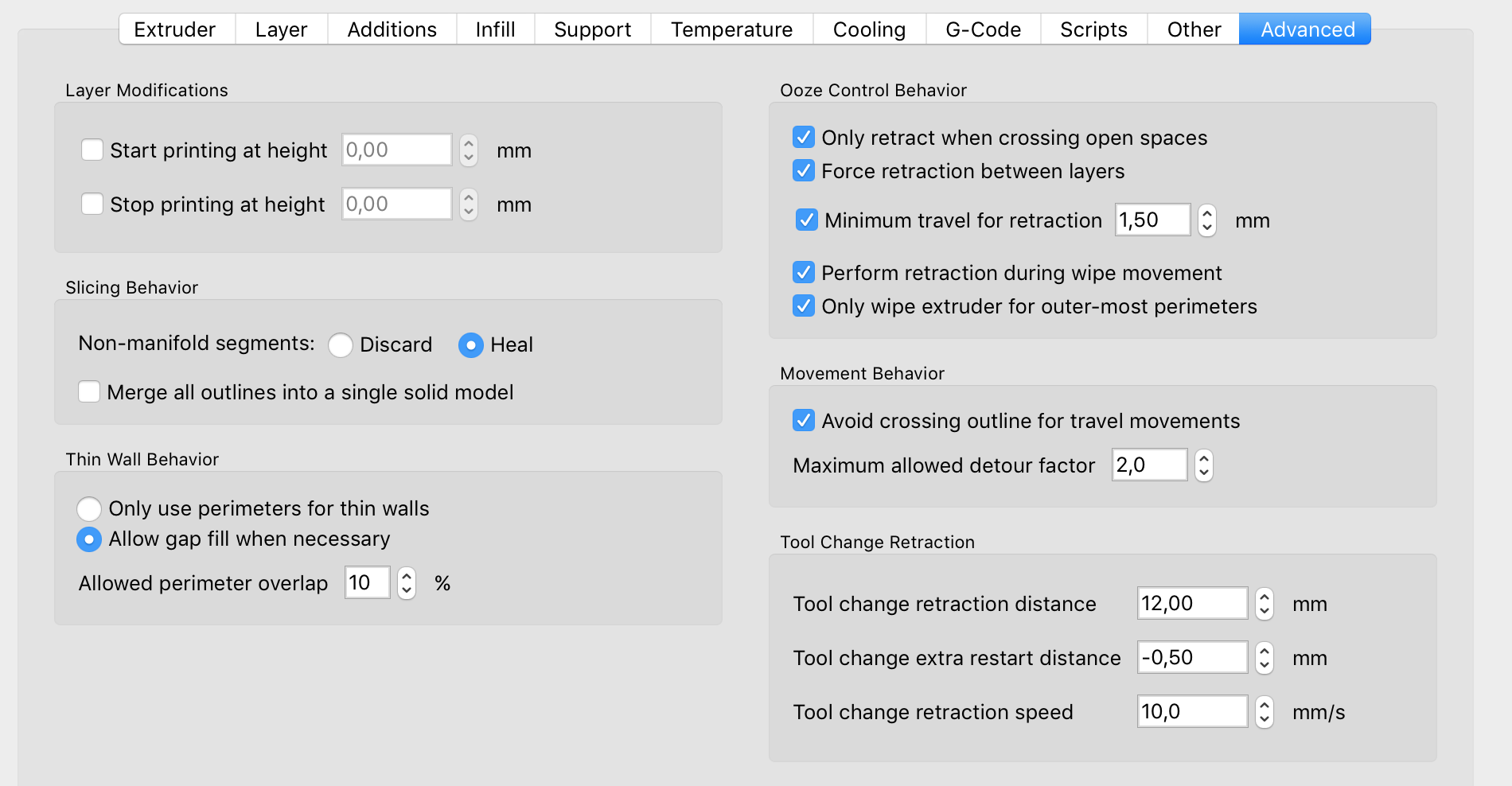Screen dimensions: 1512x786
Task: Click the Tool change retraction distance stepper
Action: point(1265,603)
